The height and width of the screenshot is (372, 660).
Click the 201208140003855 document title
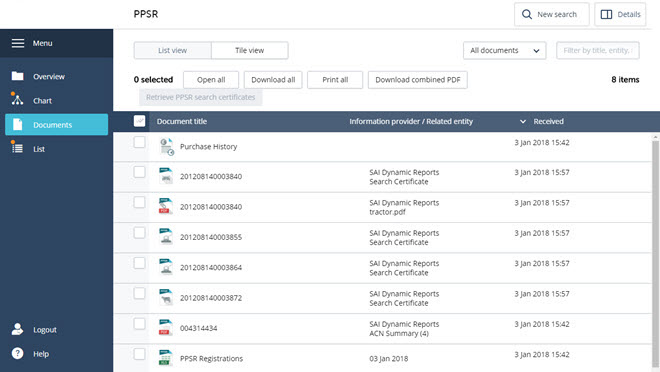(211, 237)
